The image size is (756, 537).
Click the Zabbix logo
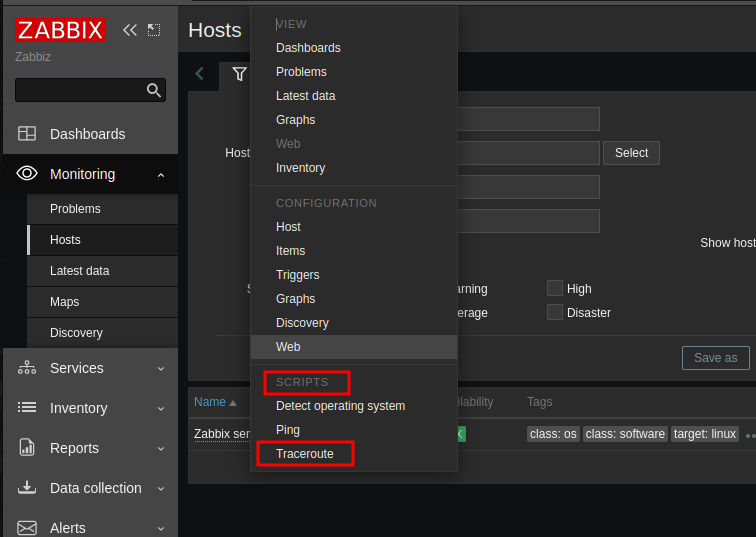click(x=60, y=30)
